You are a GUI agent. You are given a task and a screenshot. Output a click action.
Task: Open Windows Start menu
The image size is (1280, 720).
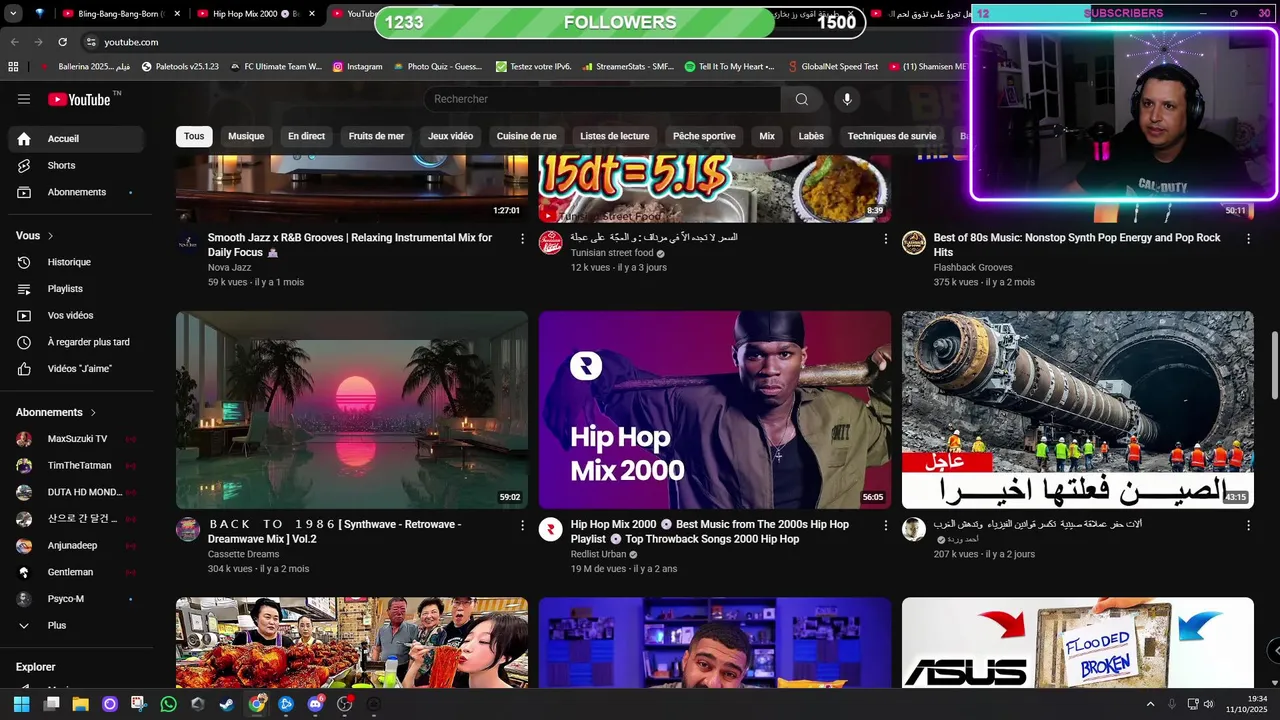tap(21, 704)
